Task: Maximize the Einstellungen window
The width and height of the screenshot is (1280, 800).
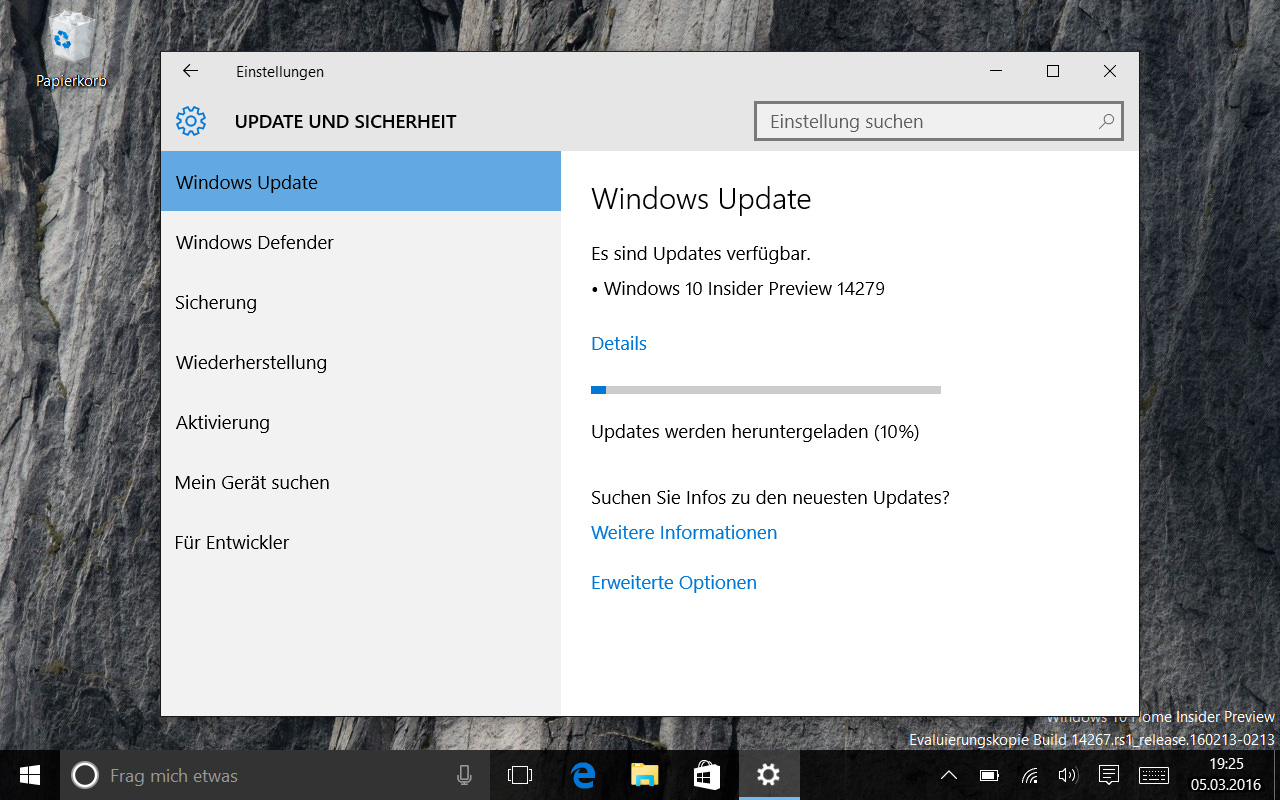Action: 1052,71
